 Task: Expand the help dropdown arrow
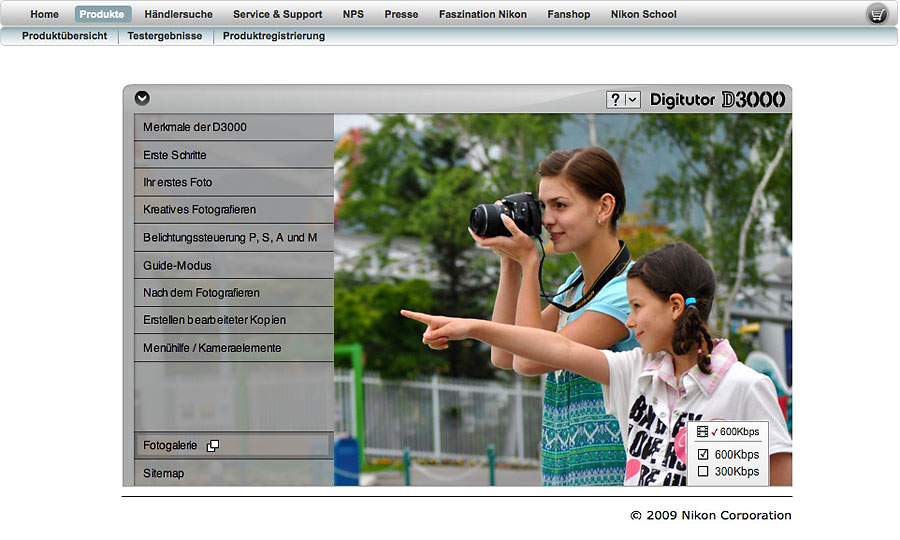pyautogui.click(x=632, y=99)
